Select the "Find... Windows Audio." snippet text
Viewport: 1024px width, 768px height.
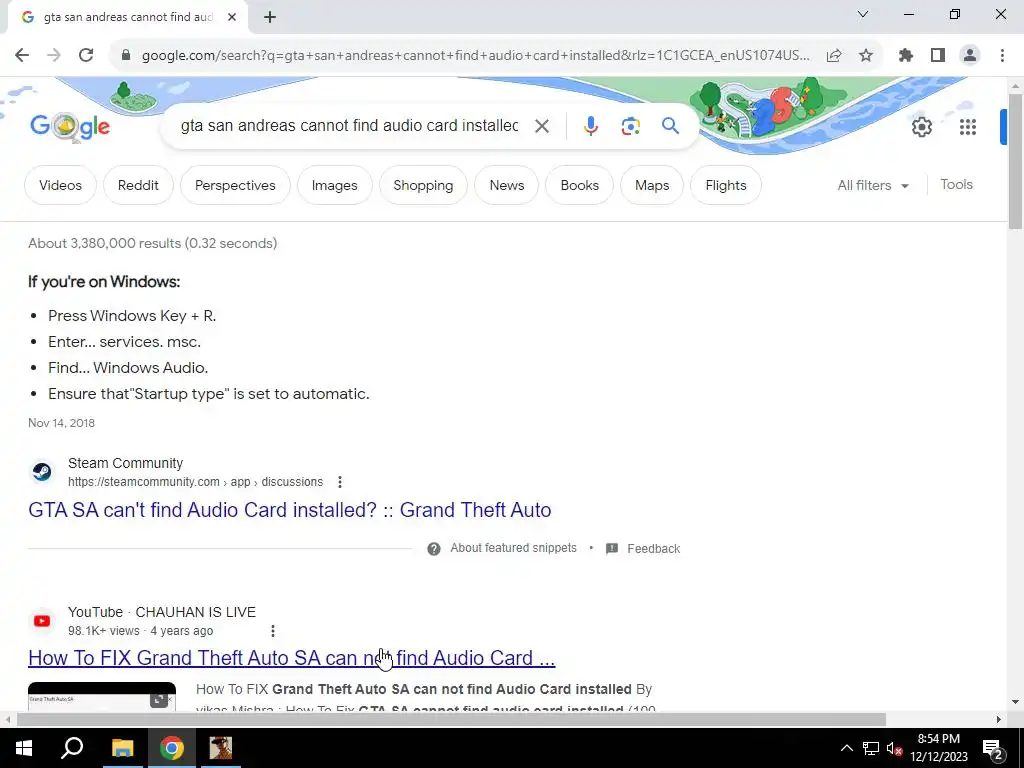[128, 368]
